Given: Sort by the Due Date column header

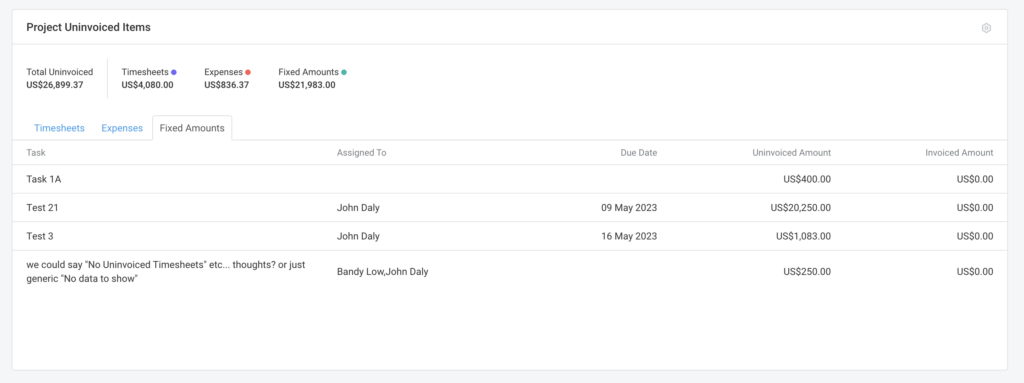Looking at the screenshot, I should pyautogui.click(x=639, y=153).
